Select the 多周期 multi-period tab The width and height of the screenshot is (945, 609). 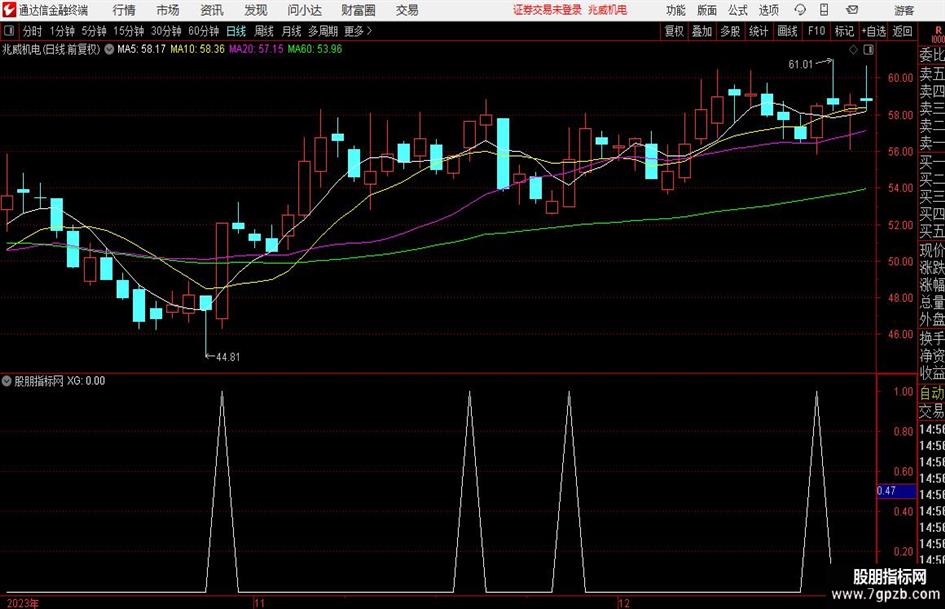323,31
